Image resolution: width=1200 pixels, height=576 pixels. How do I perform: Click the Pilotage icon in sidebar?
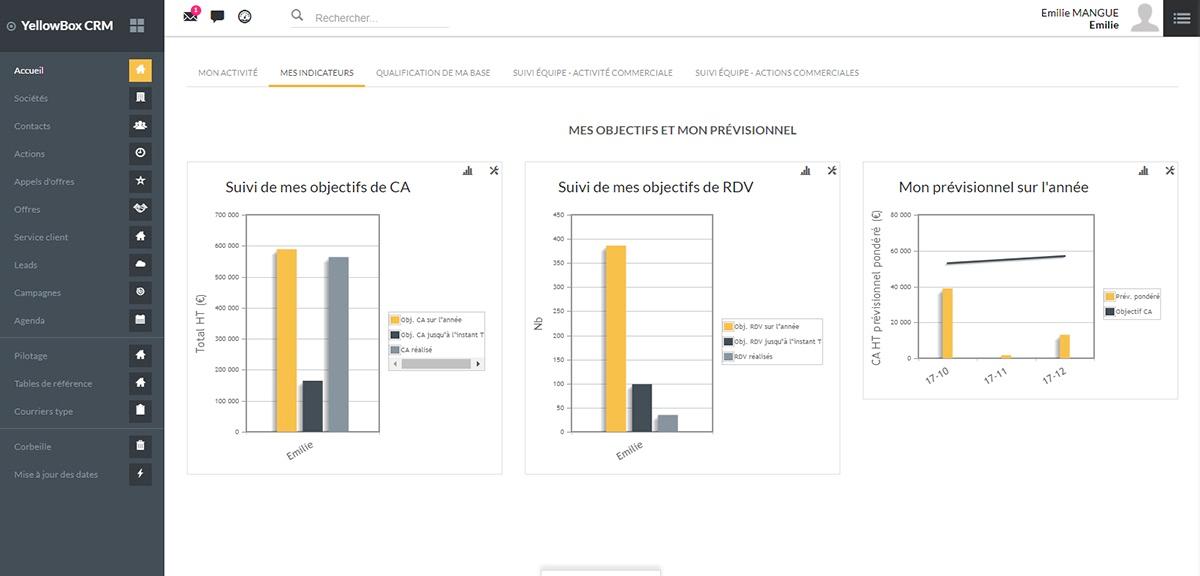pyautogui.click(x=141, y=355)
